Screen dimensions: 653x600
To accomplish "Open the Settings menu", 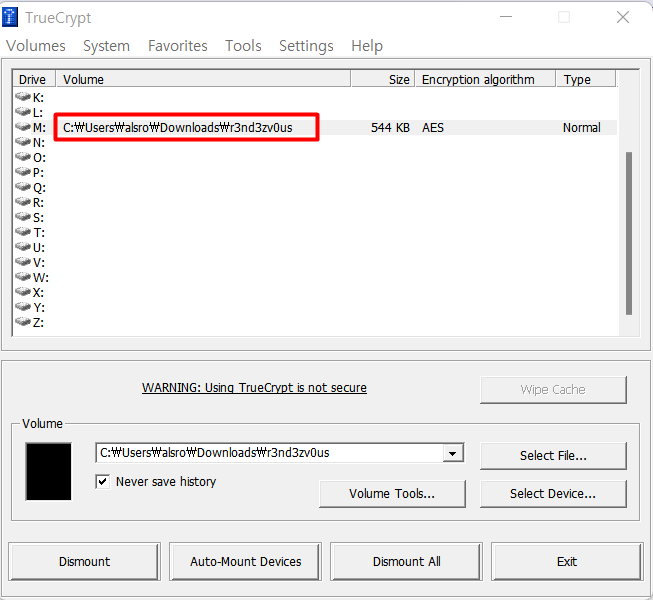I will [307, 46].
